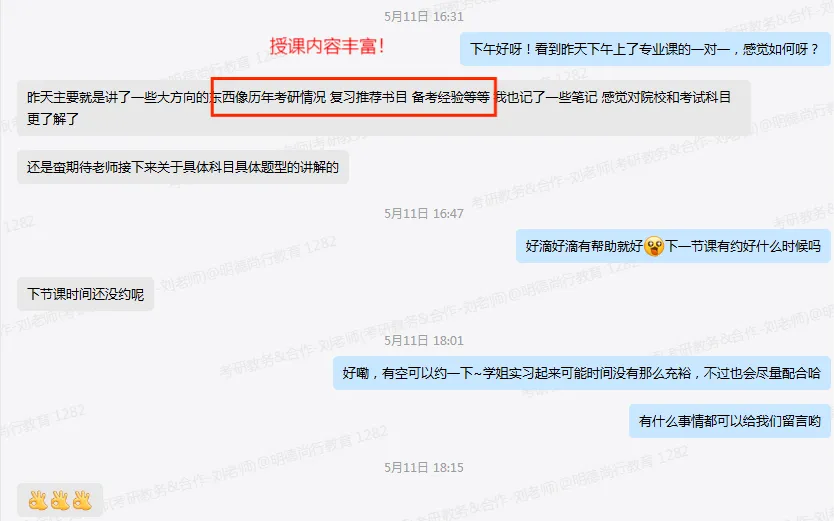Select the message starting 好嘞，有空可以约一下
Screen dimensions: 834x521
(581, 373)
